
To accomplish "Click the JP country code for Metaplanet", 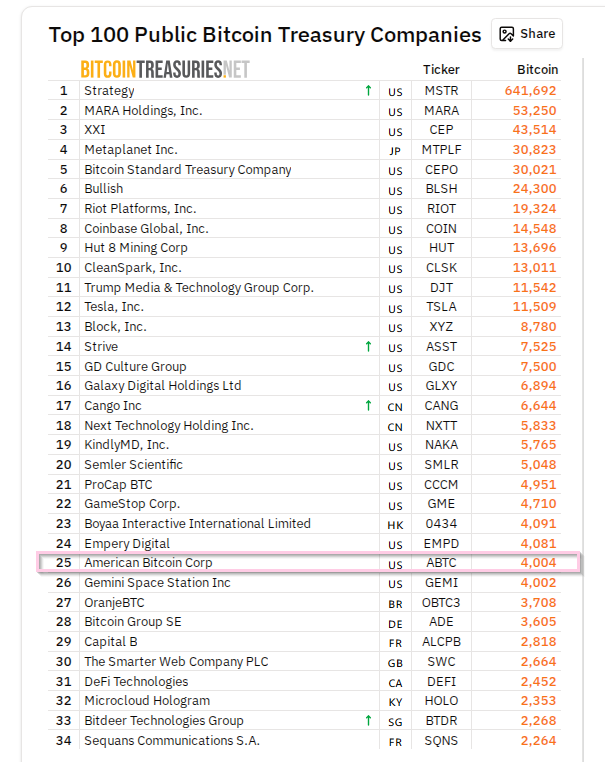I will click(x=395, y=151).
